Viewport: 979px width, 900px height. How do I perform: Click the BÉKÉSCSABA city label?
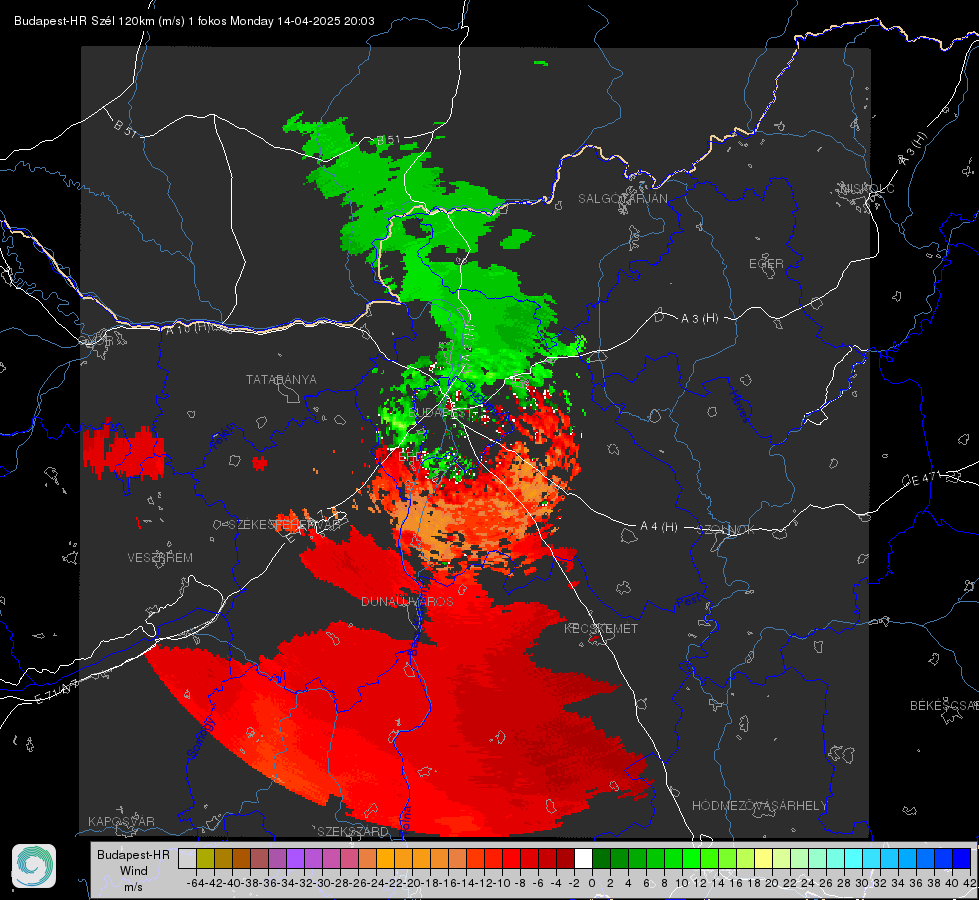pyautogui.click(x=944, y=705)
